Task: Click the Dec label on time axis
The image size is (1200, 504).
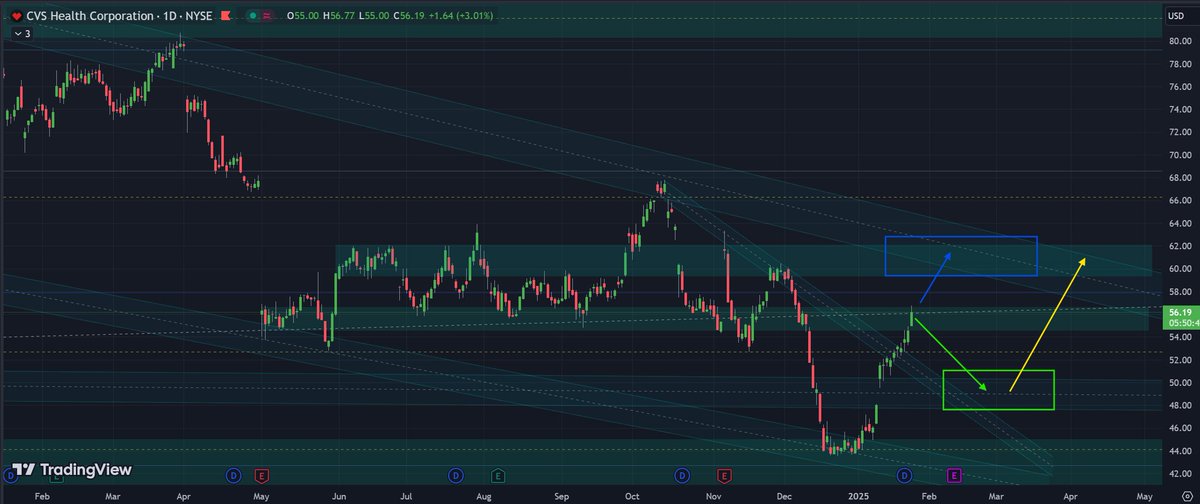Action: pyautogui.click(x=784, y=495)
